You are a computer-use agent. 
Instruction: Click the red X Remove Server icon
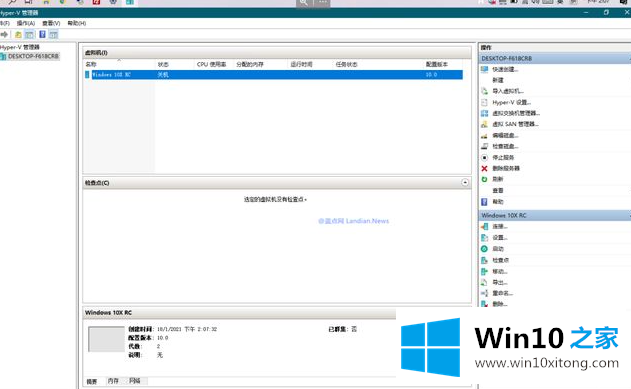485,168
